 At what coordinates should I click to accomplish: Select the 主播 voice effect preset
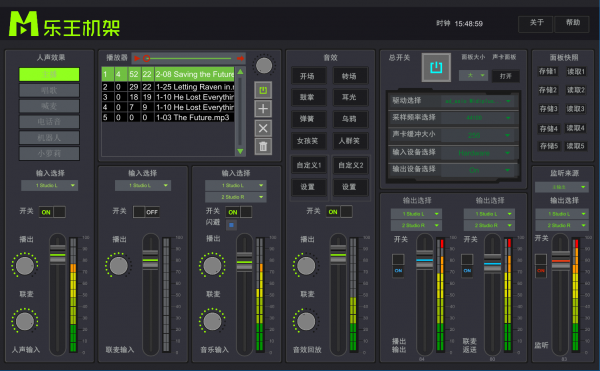pos(49,74)
